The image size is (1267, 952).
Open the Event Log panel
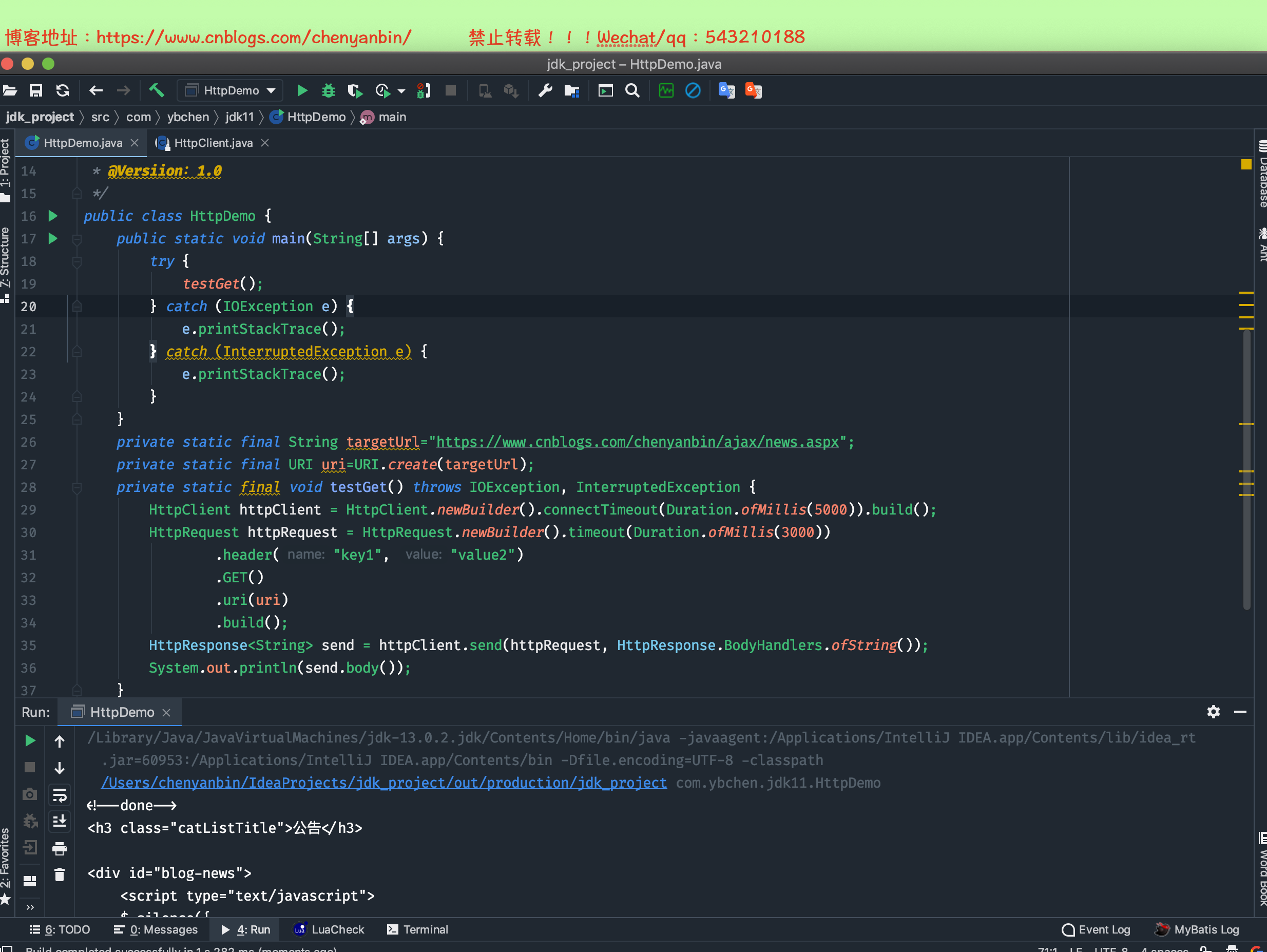[1097, 929]
